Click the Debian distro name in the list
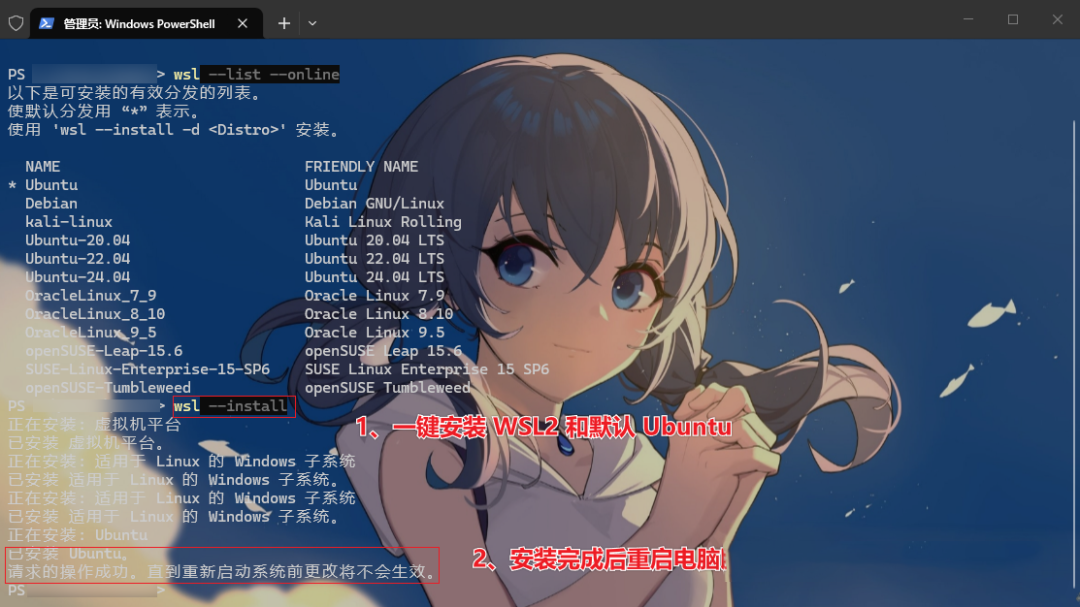 (x=51, y=203)
